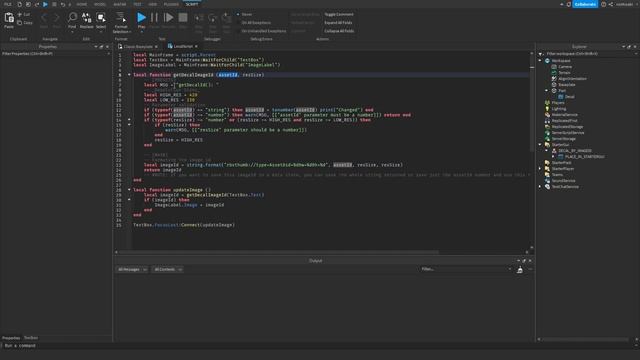This screenshot has height=360, width=640.
Task: Click the Paste icon in Clipboard group
Action: pos(9,18)
